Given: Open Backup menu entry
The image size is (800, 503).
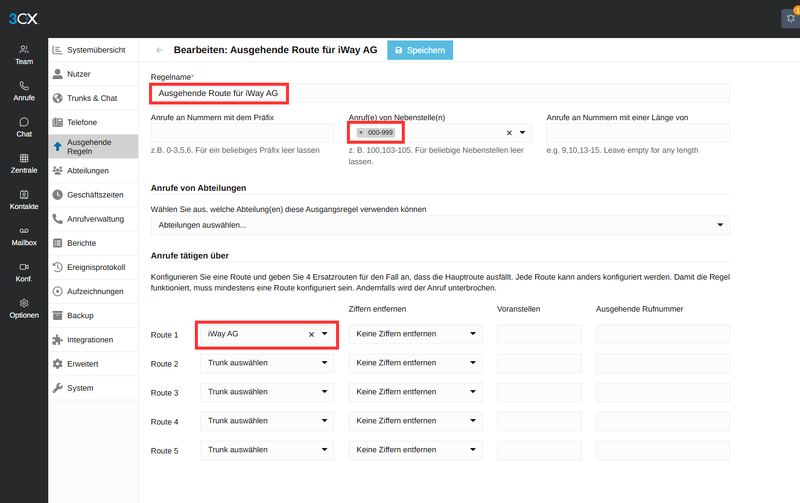Looking at the screenshot, I should [93, 316].
